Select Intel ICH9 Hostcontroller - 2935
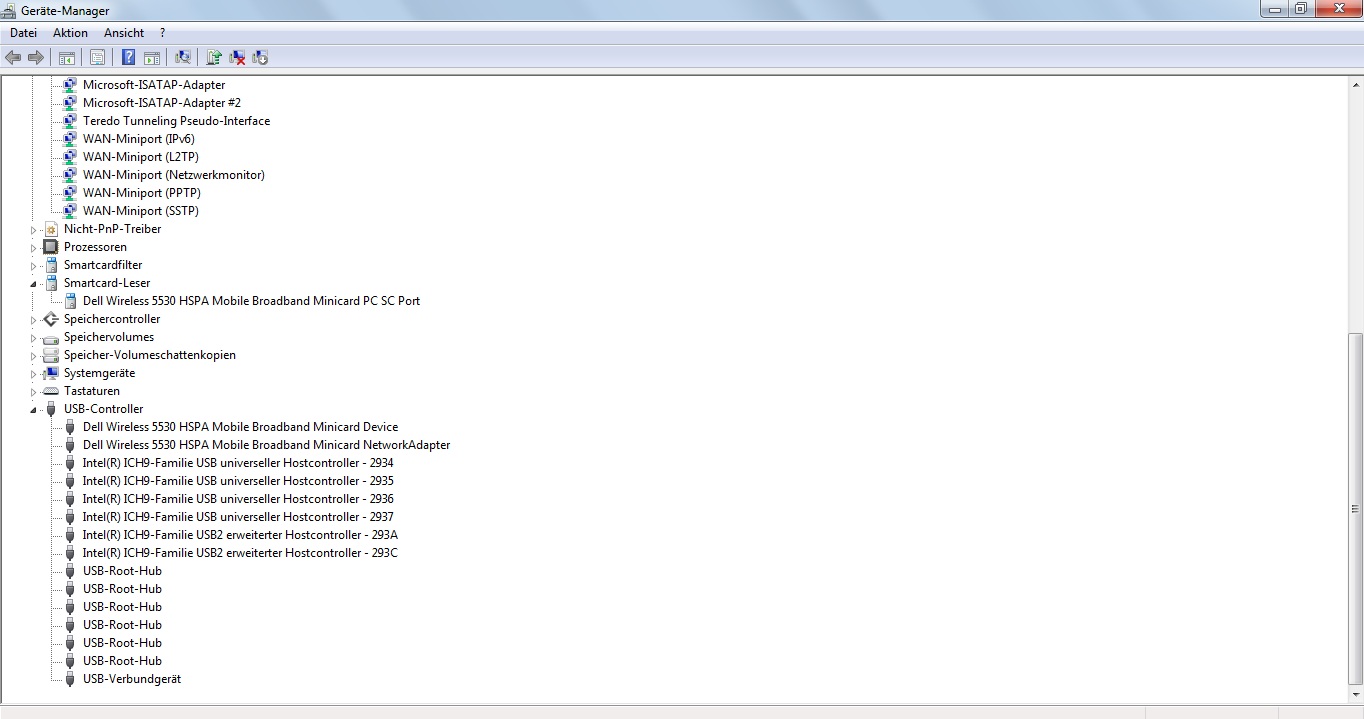The height and width of the screenshot is (719, 1364). click(238, 480)
